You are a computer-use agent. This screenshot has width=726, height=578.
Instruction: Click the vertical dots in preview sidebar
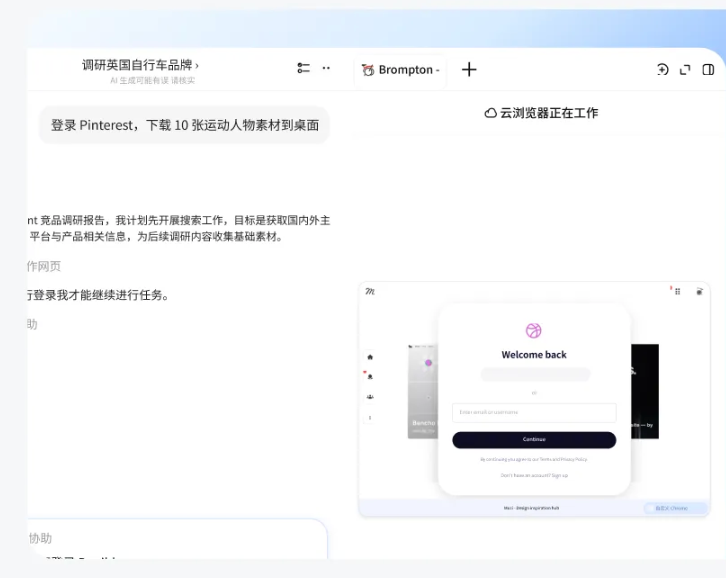pos(370,418)
